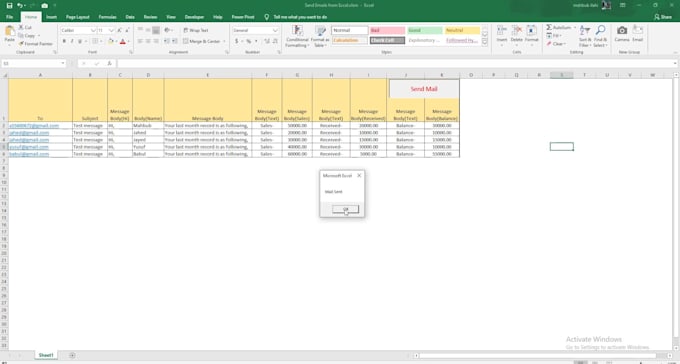680x364 pixels.
Task: Open Find & Select magnifier
Action: pyautogui.click(x=601, y=36)
